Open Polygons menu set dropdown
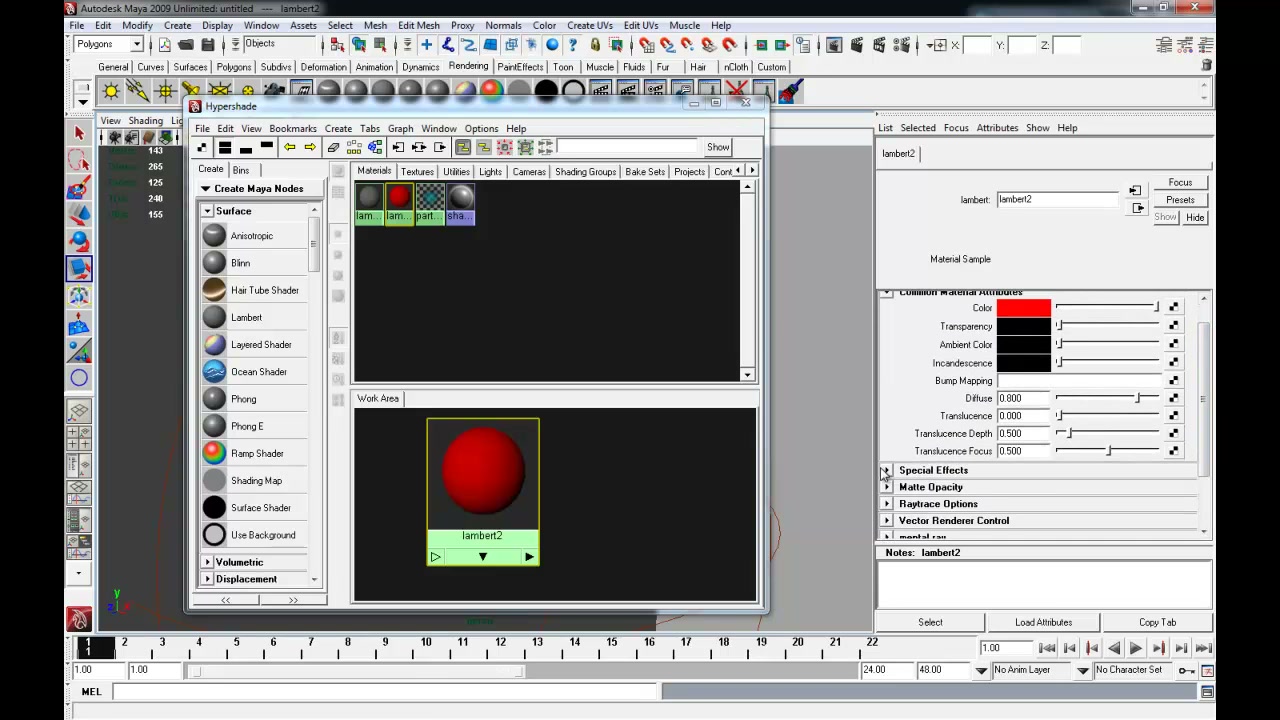1280x720 pixels. pos(137,45)
